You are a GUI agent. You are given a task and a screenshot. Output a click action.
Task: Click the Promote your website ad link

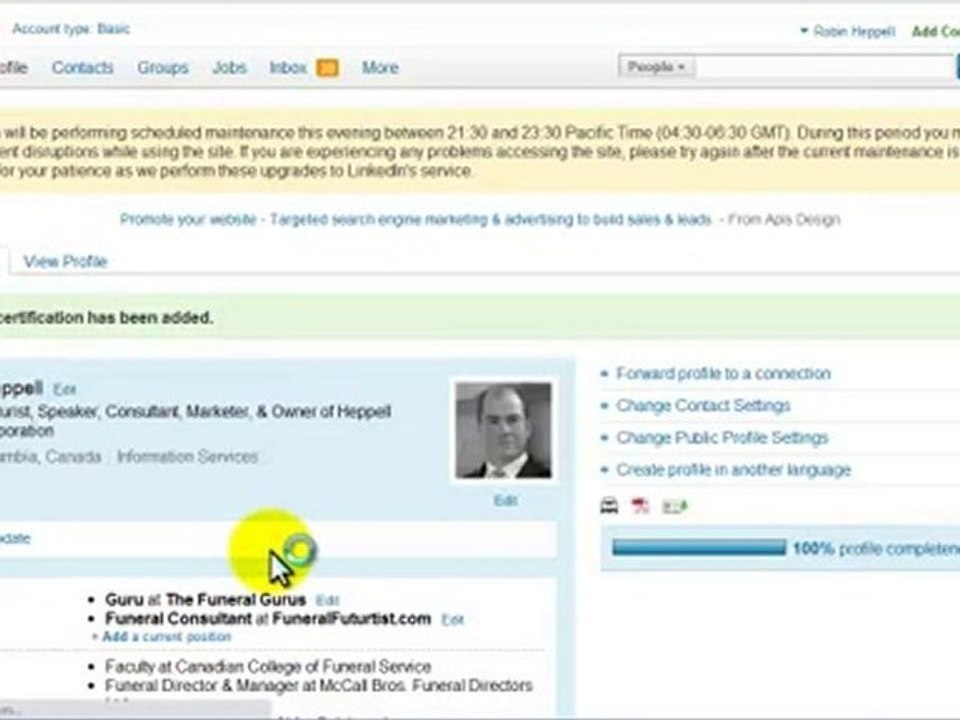[416, 219]
